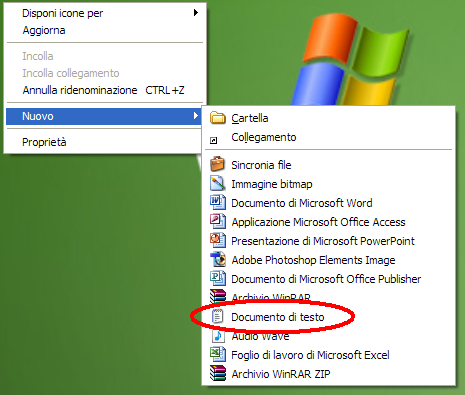Click the Archivio WinRAR ZIP books icon

click(218, 373)
